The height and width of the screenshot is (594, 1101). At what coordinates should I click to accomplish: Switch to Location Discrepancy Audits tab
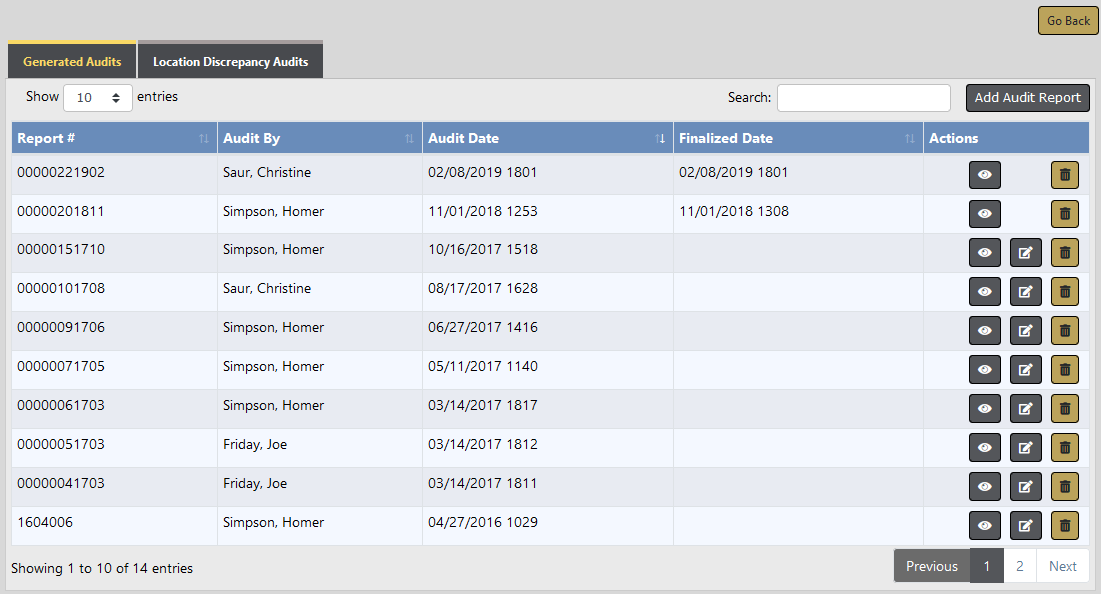pyautogui.click(x=230, y=62)
